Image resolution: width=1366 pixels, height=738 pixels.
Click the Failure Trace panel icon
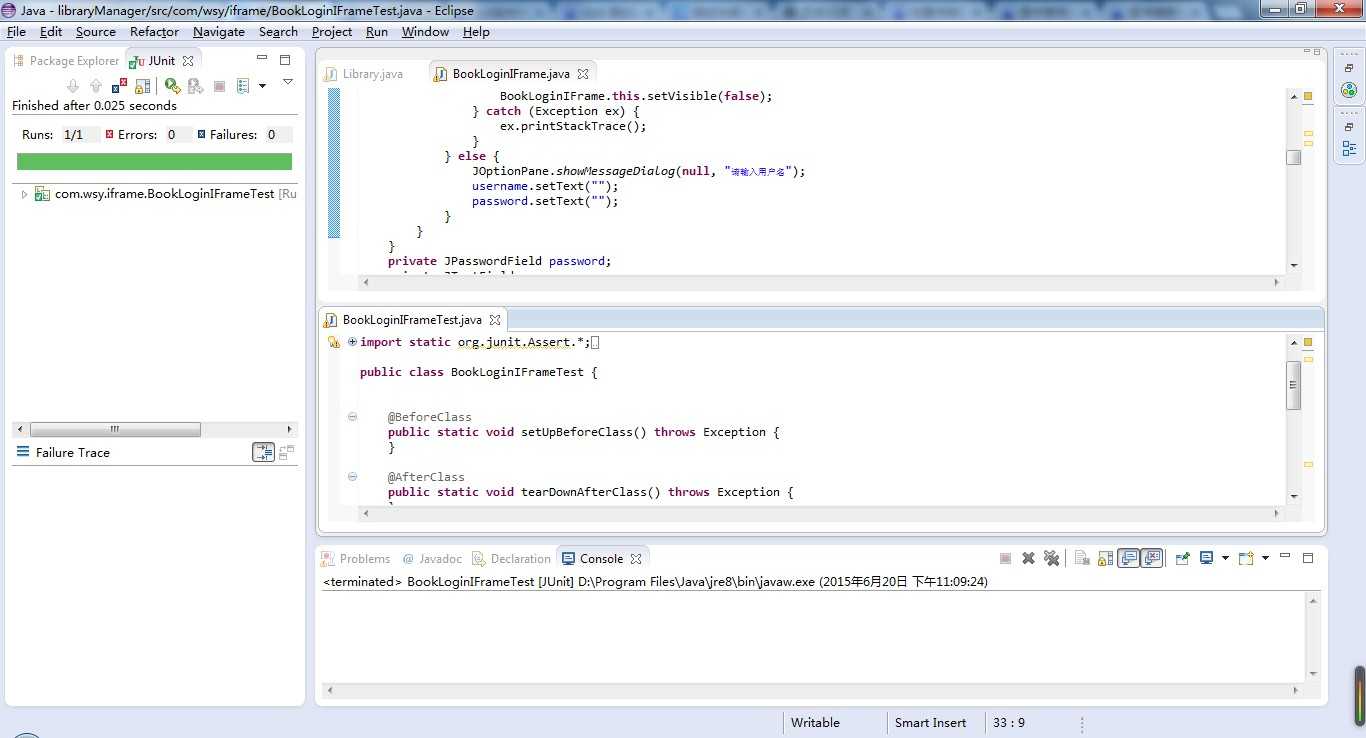23,452
